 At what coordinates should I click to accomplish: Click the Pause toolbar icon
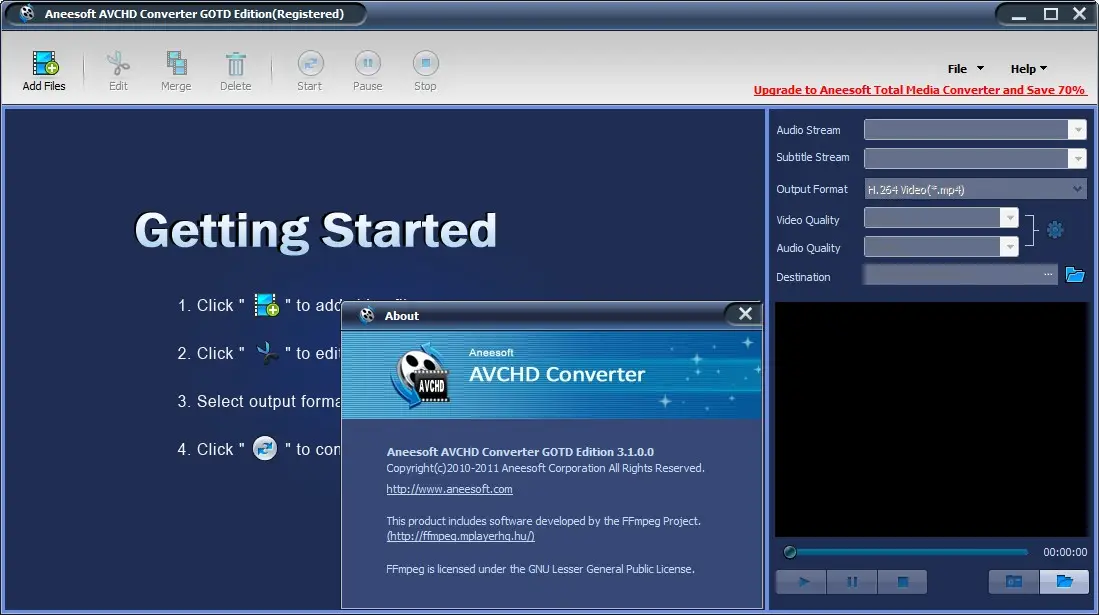click(367, 63)
